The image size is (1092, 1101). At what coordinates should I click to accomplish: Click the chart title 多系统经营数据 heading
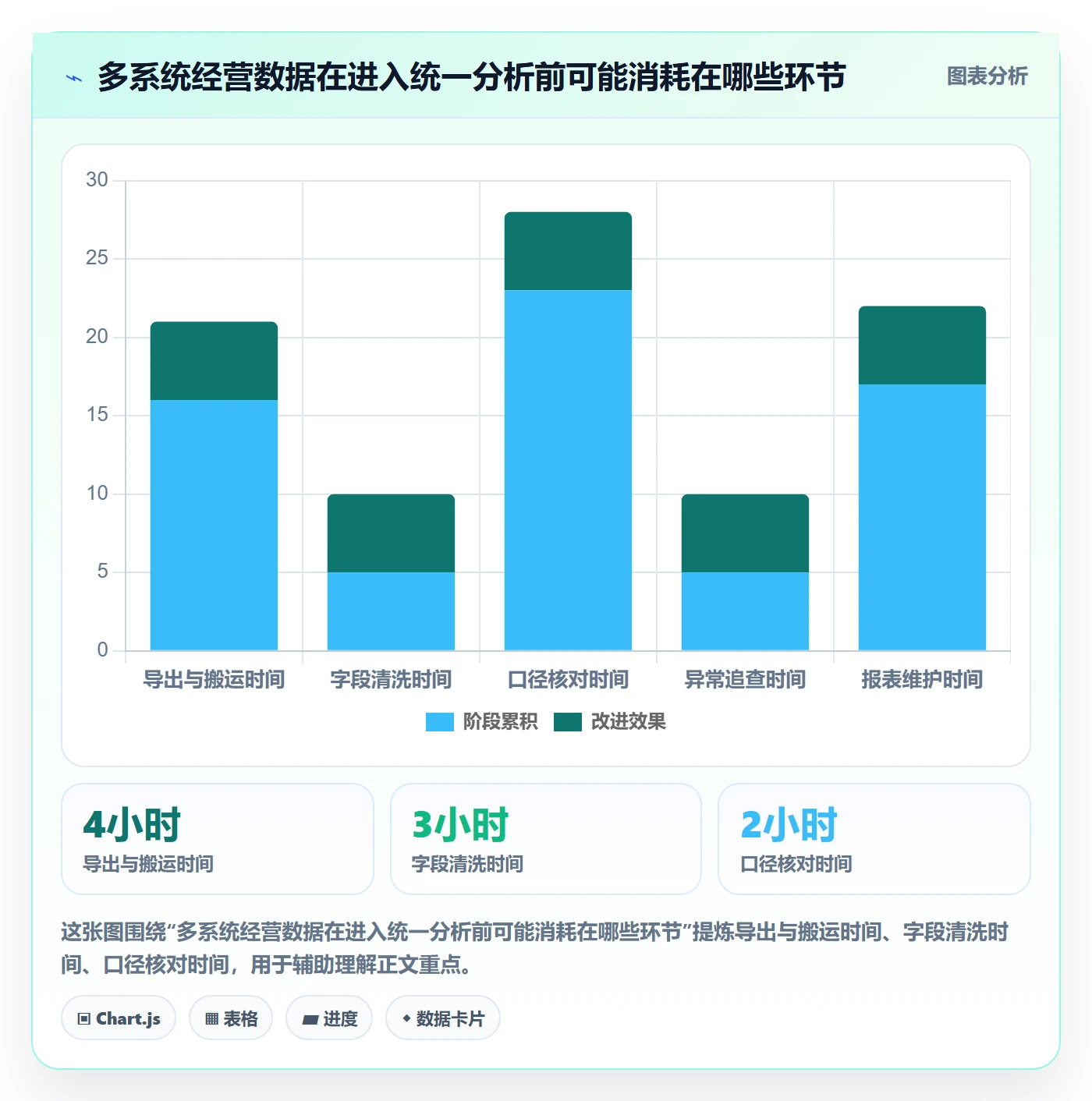coord(472,77)
